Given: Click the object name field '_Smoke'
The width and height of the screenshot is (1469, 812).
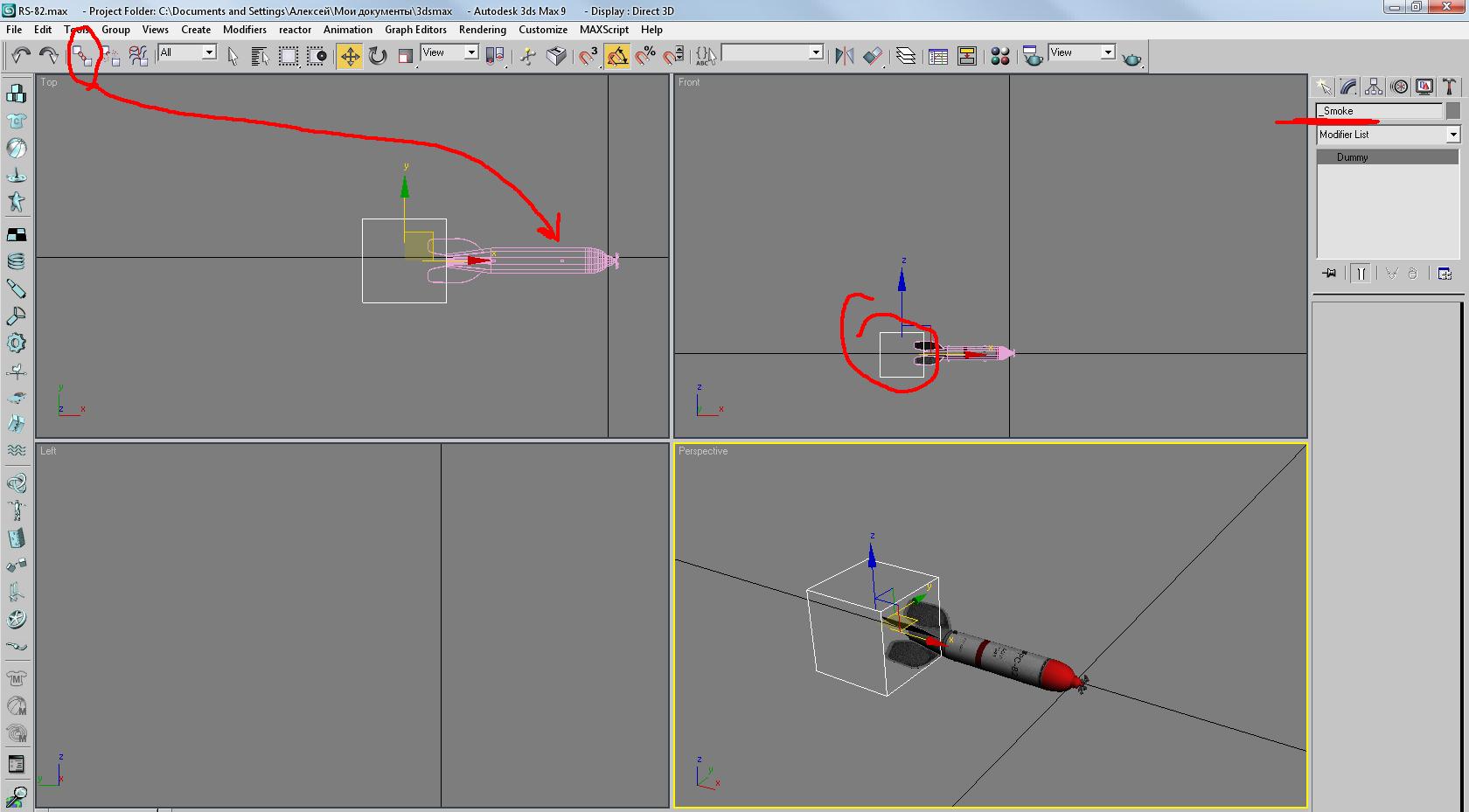Looking at the screenshot, I should click(x=1379, y=111).
